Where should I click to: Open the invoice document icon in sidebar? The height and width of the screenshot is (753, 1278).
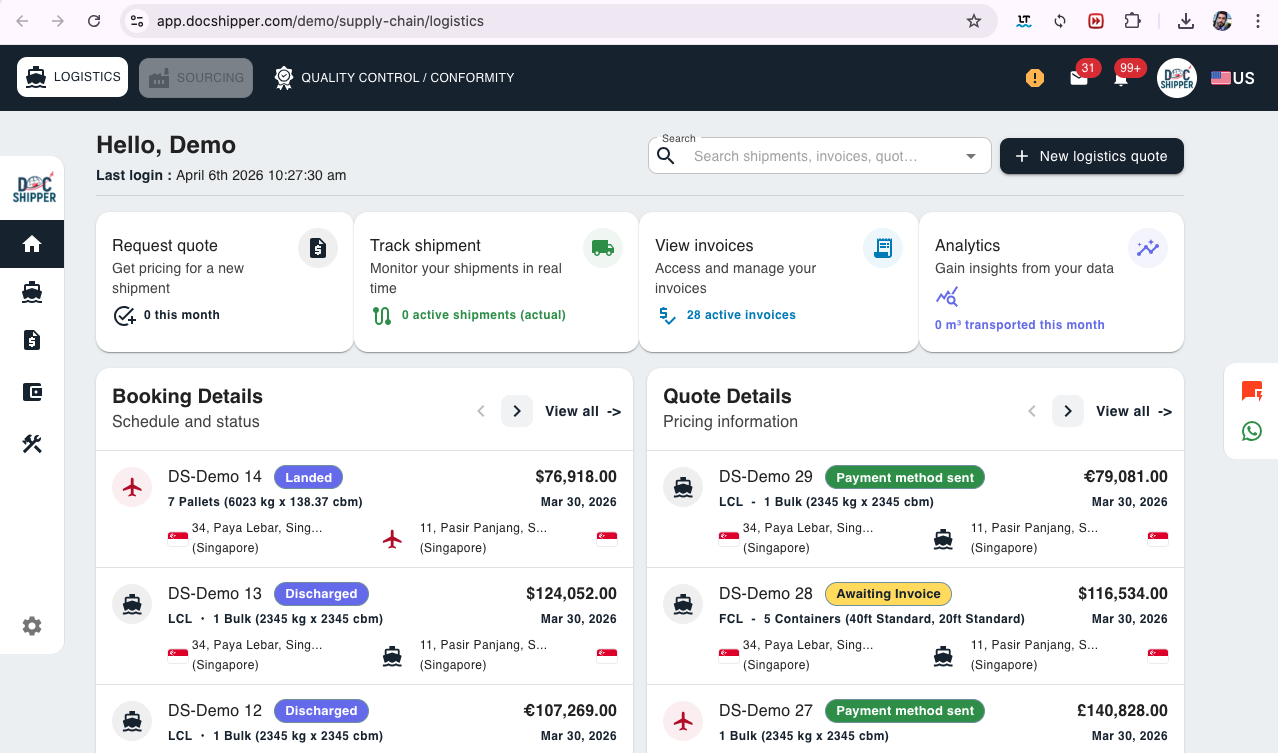tap(32, 341)
